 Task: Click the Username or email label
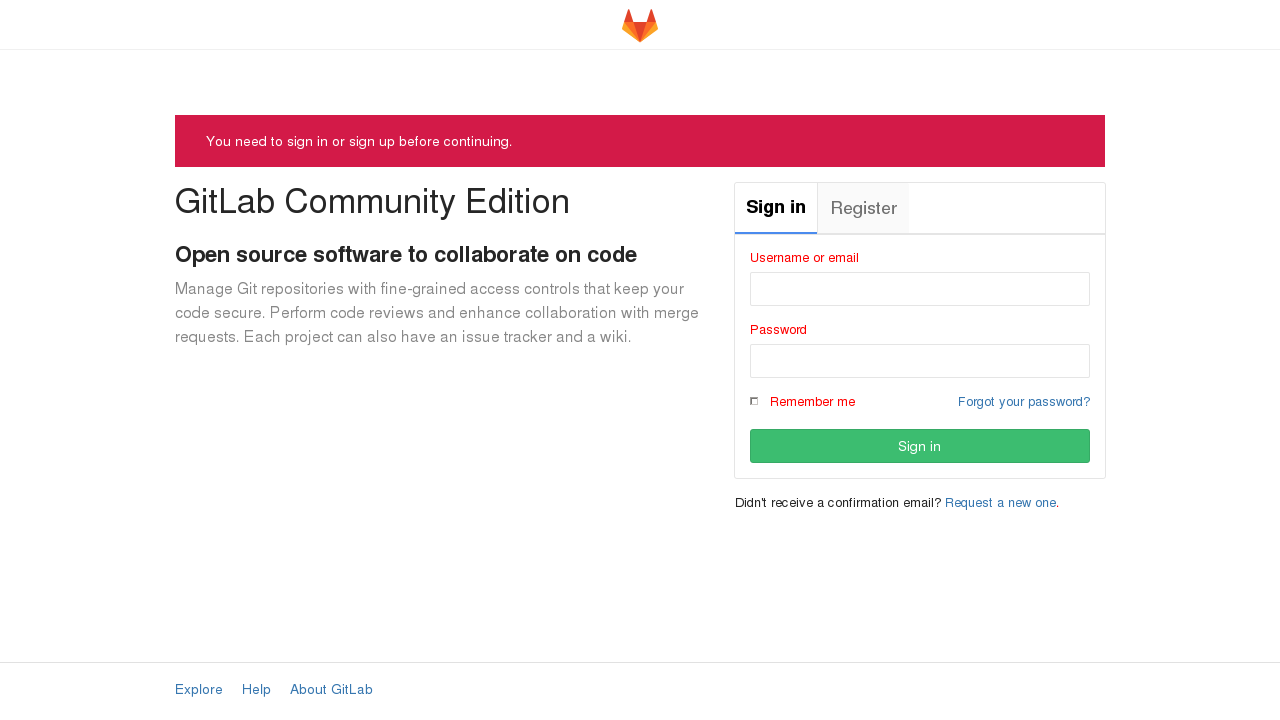pos(804,258)
